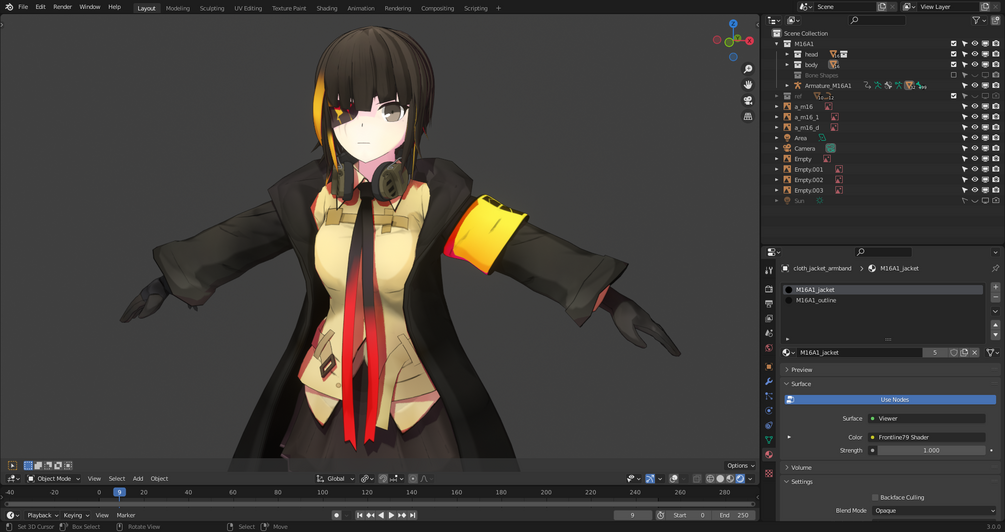Select the M16A1_outline material slot

click(883, 301)
